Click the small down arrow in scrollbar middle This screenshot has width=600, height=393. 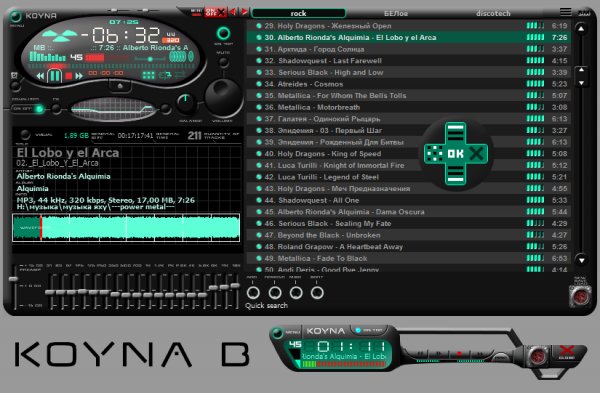click(582, 83)
